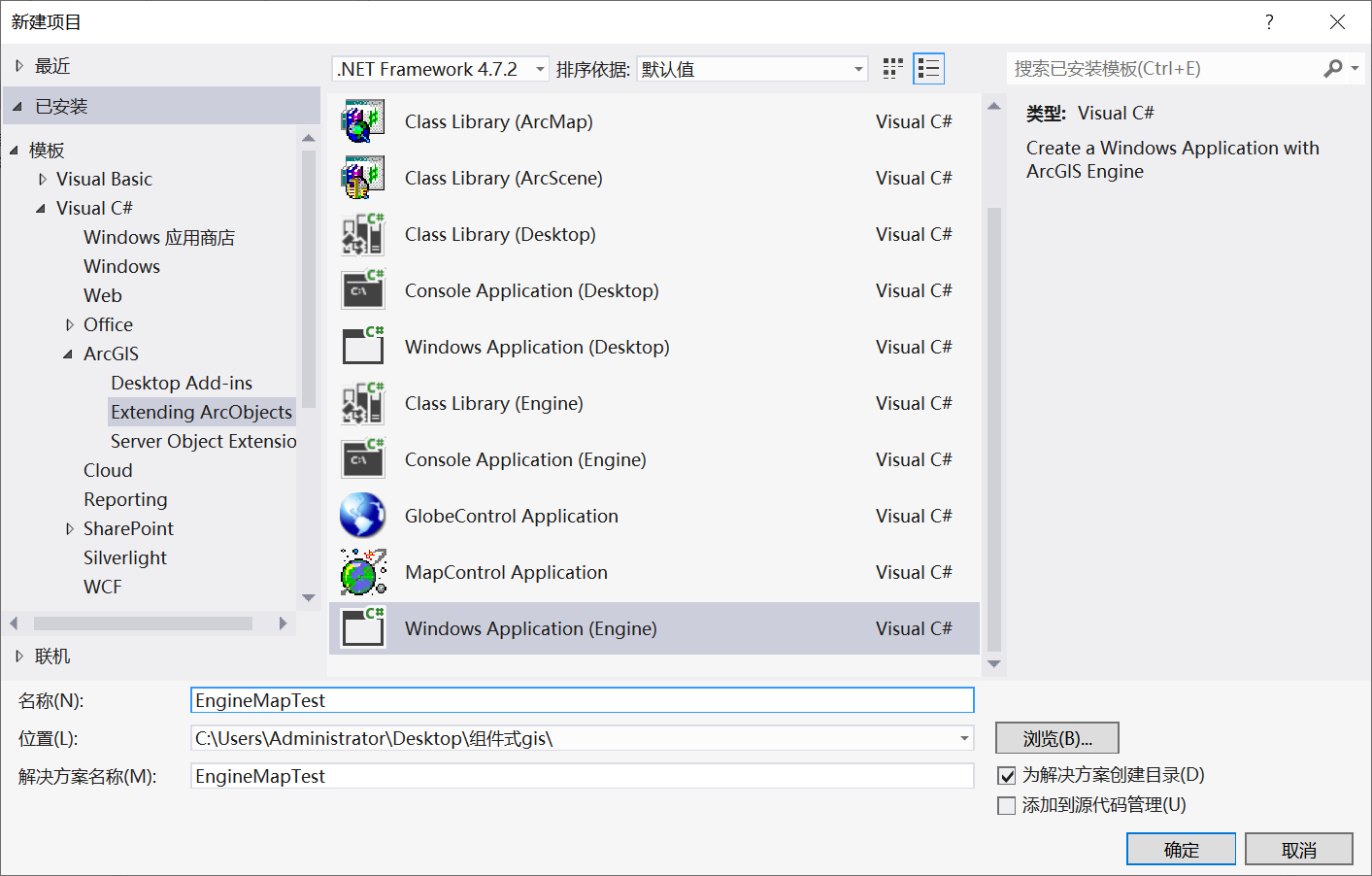
Task: Select Console Application (Engine) text
Action: (525, 459)
